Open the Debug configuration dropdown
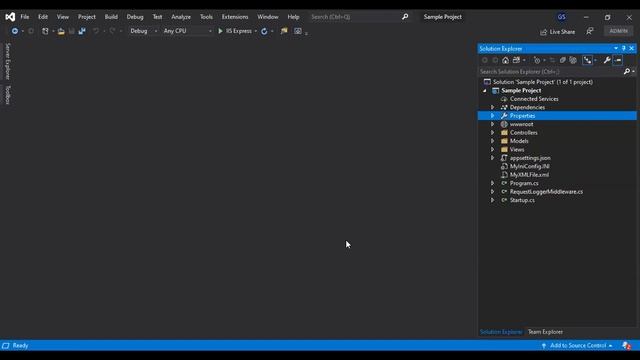The image size is (640, 360). coord(143,31)
